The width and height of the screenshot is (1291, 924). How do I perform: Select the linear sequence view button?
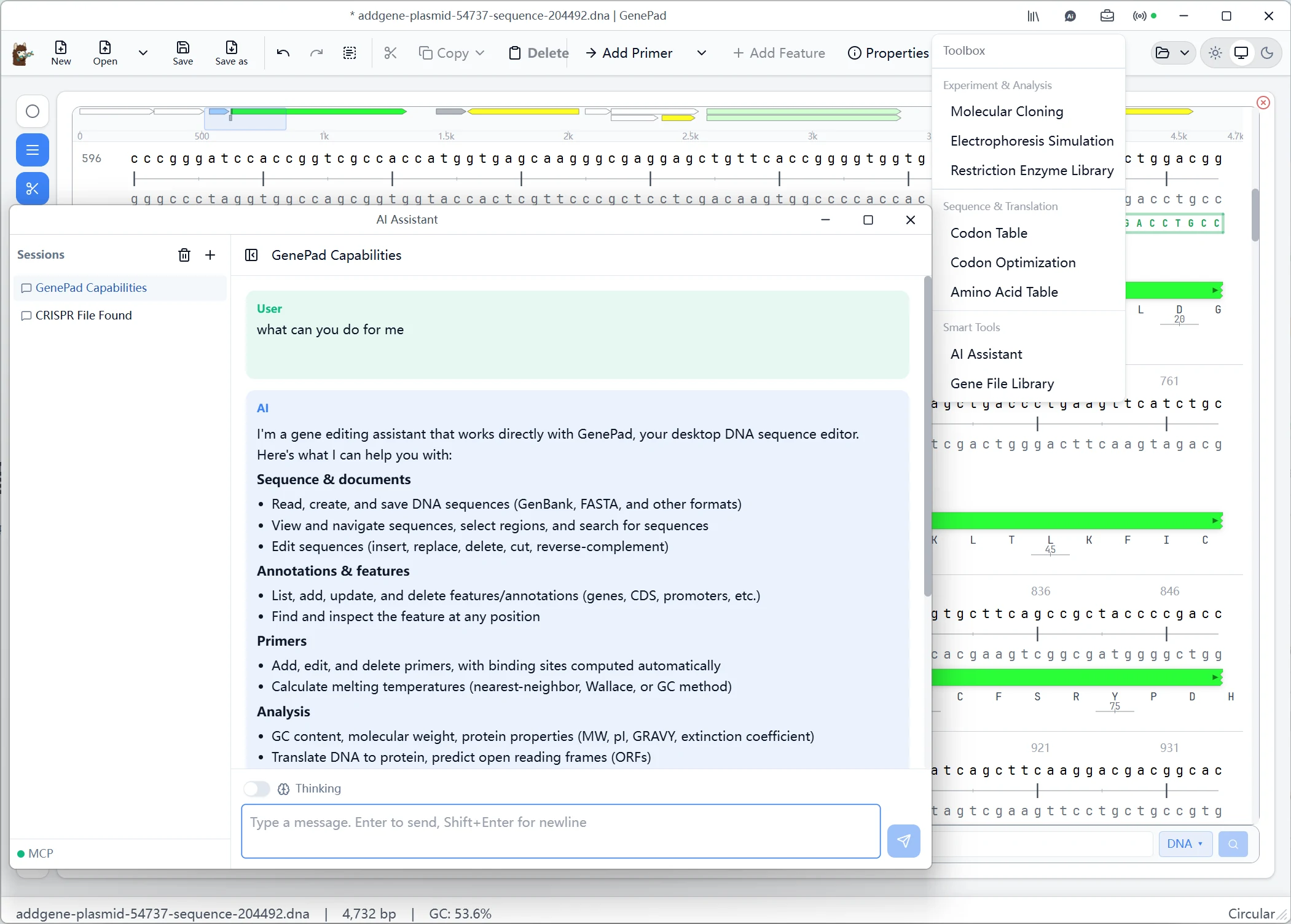pos(33,150)
